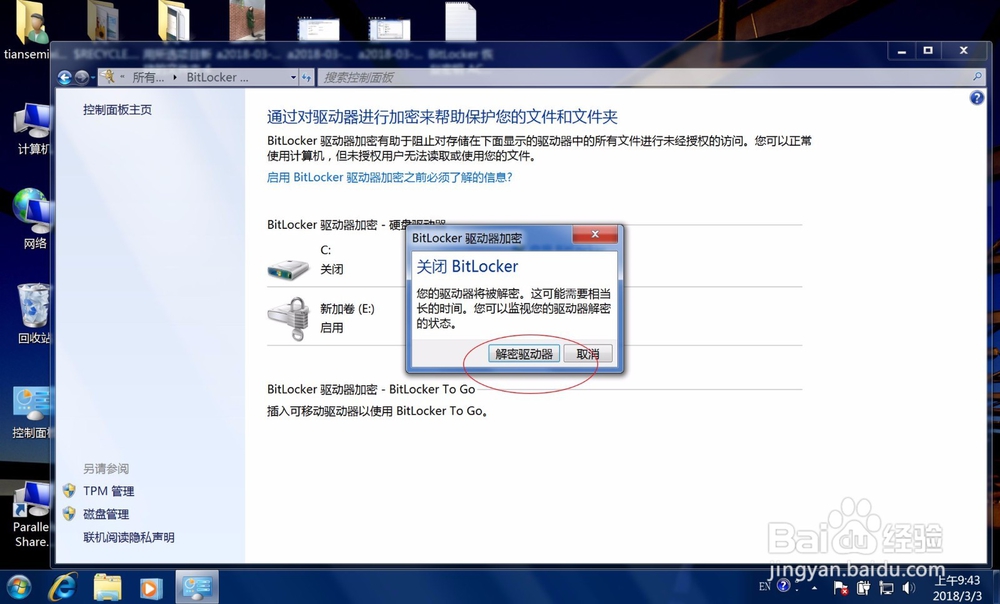Viewport: 1000px width, 604px height.
Task: Close the BitLocker 驱动器加密 dialog
Action: 595,234
